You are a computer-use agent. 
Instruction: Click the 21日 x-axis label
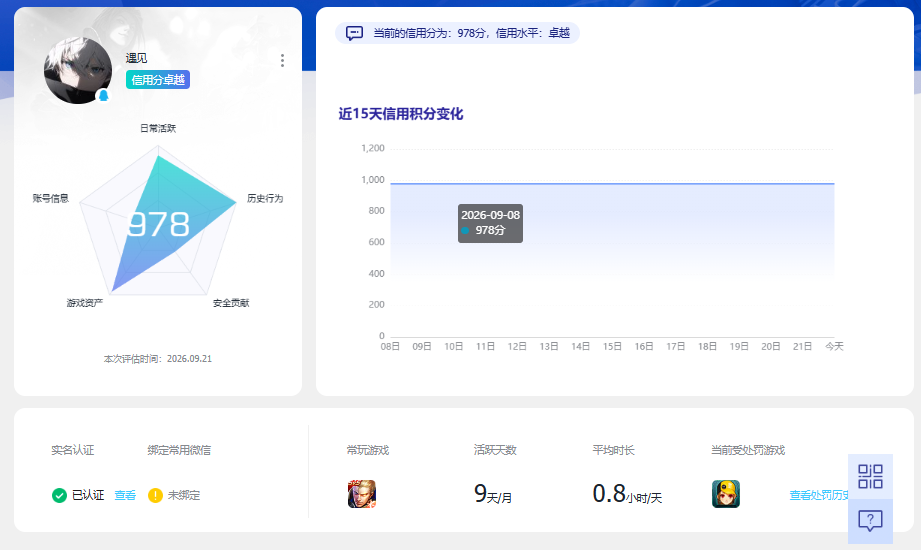click(802, 347)
